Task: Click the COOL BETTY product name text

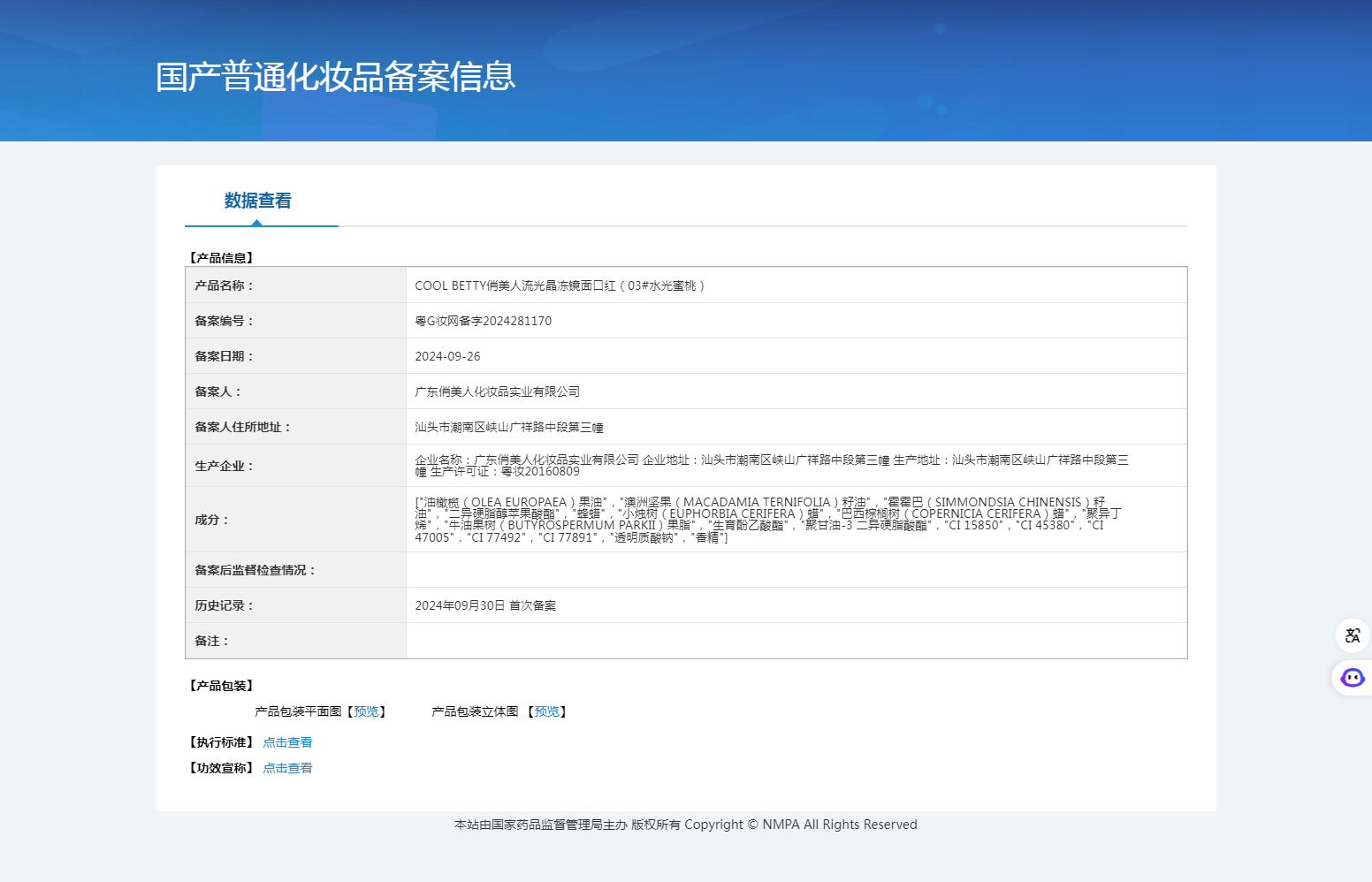Action: (x=559, y=285)
